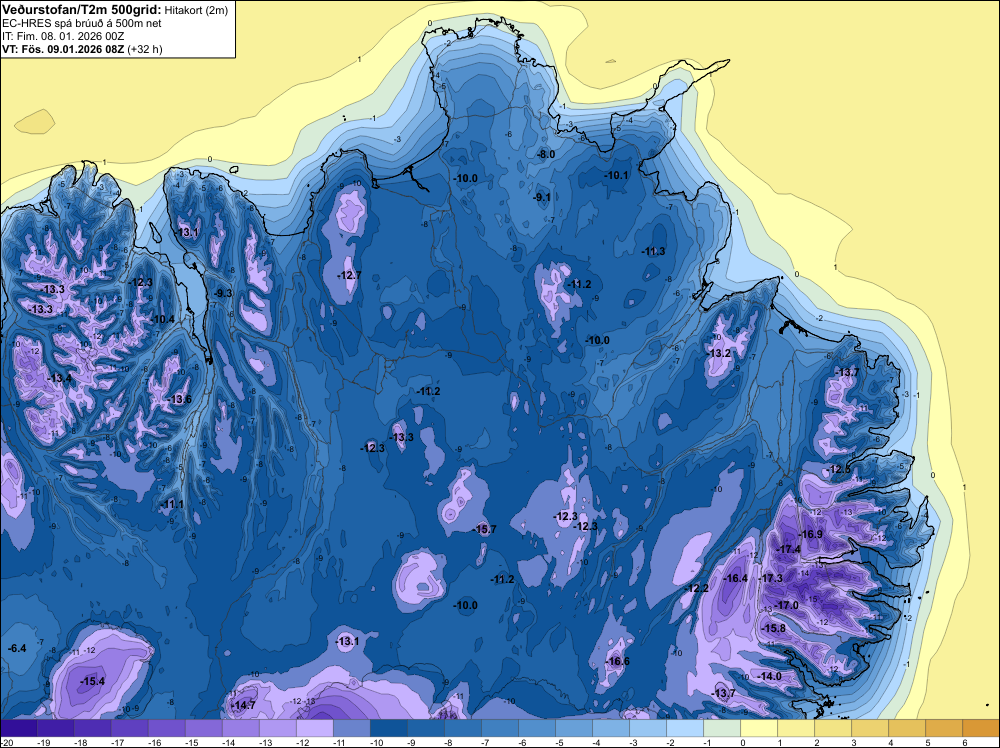Viewport: 1000px width, 748px height.
Task: Click the legend swatch between -16 and -15
Action: [x=166, y=728]
